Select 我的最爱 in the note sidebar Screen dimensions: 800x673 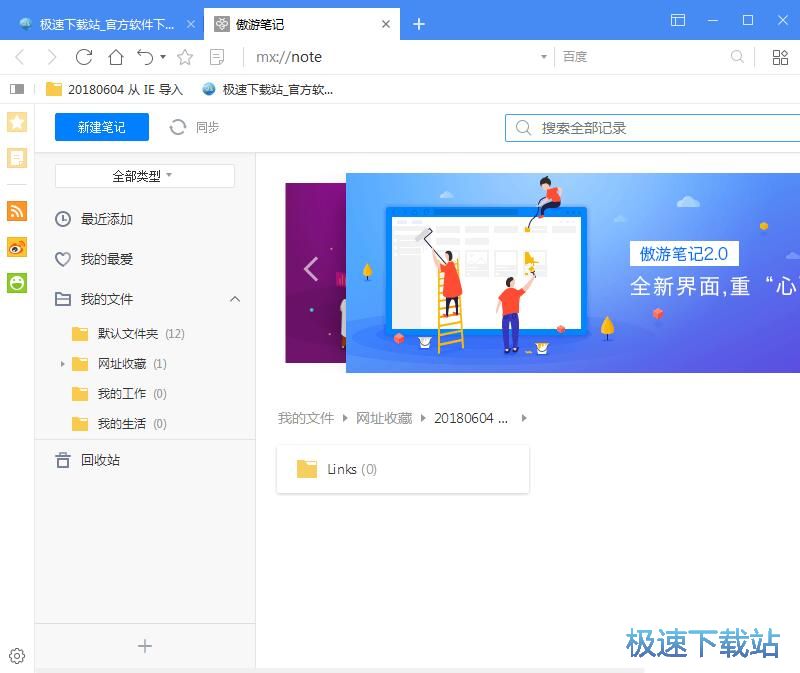point(144,259)
